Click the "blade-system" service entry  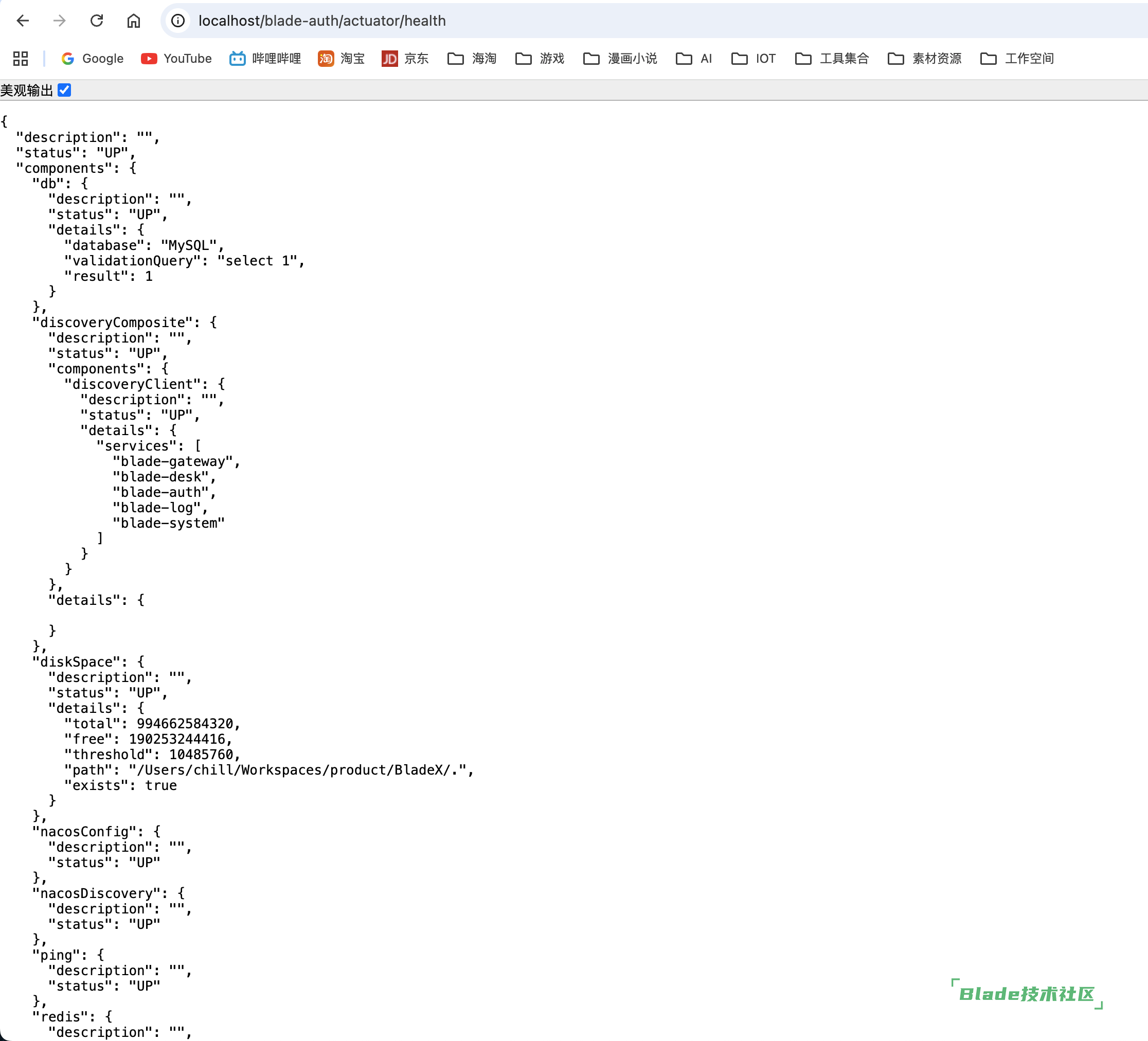[169, 523]
